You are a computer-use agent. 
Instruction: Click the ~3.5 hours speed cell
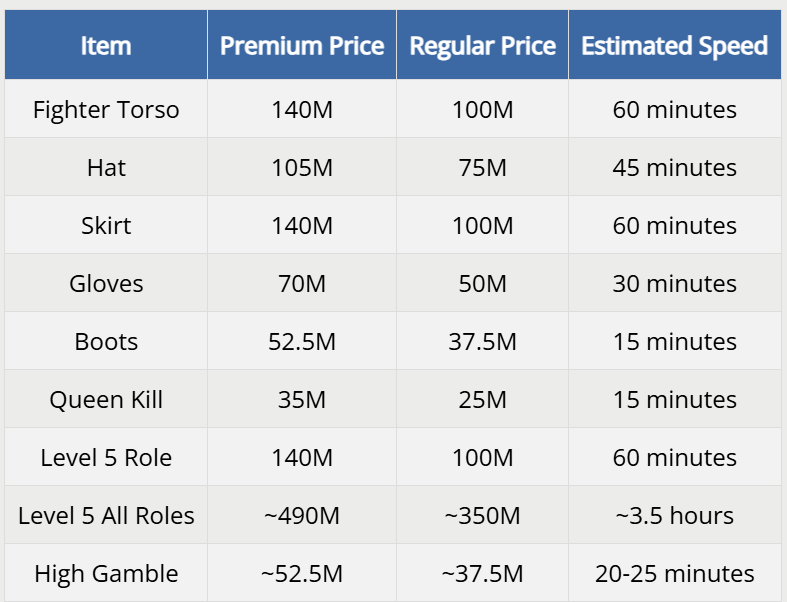(x=674, y=515)
